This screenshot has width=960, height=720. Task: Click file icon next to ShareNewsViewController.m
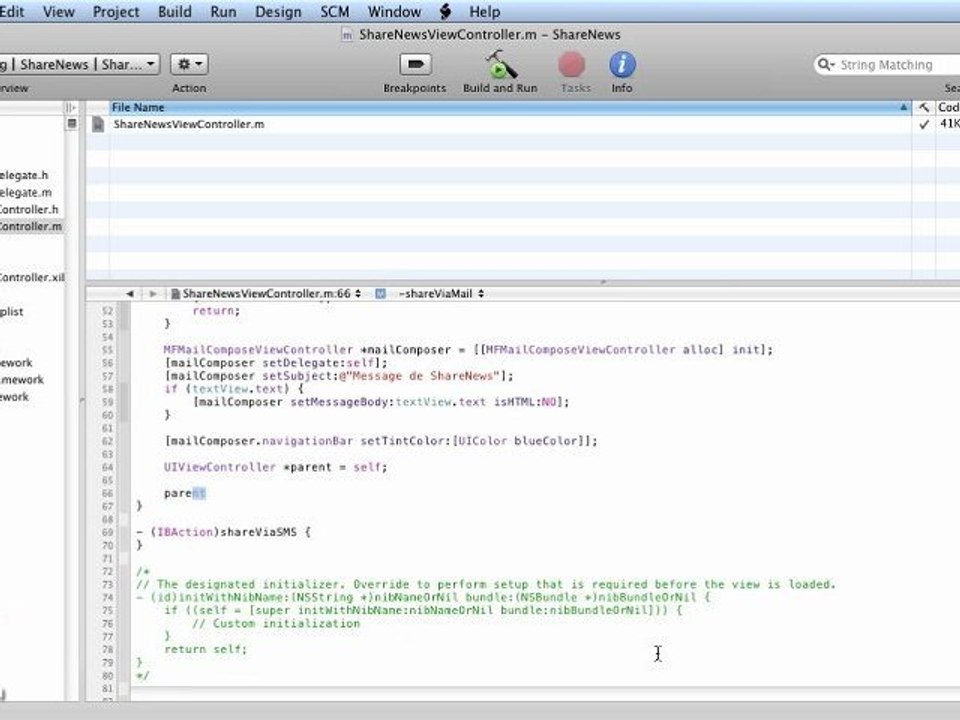[98, 124]
